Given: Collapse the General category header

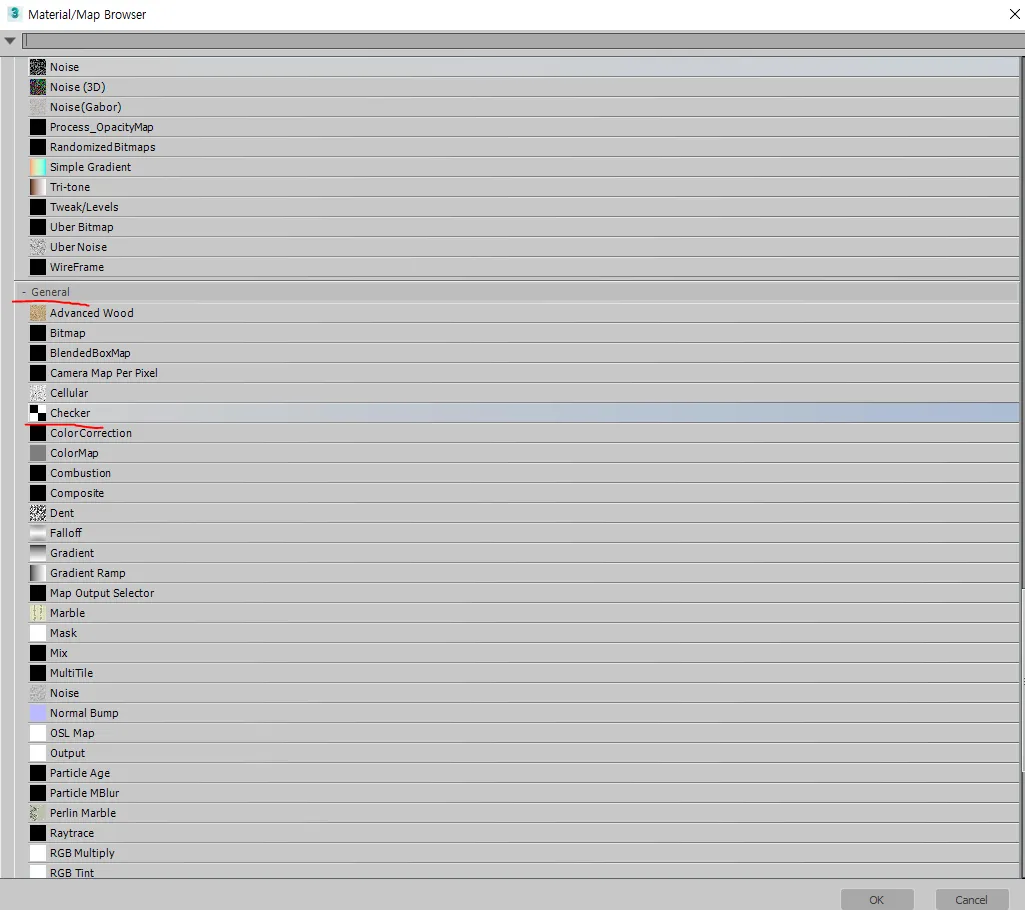Looking at the screenshot, I should pyautogui.click(x=25, y=292).
